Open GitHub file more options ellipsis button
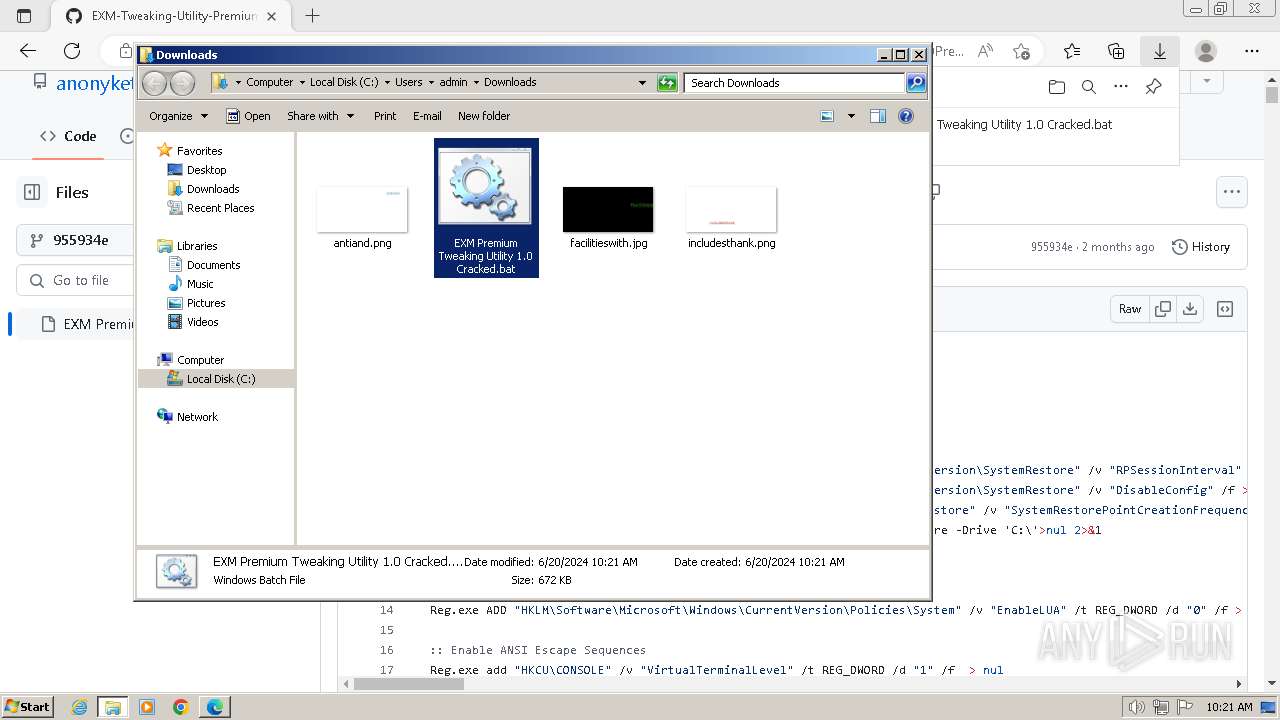Screen dimensions: 1280x720 coord(1232,192)
